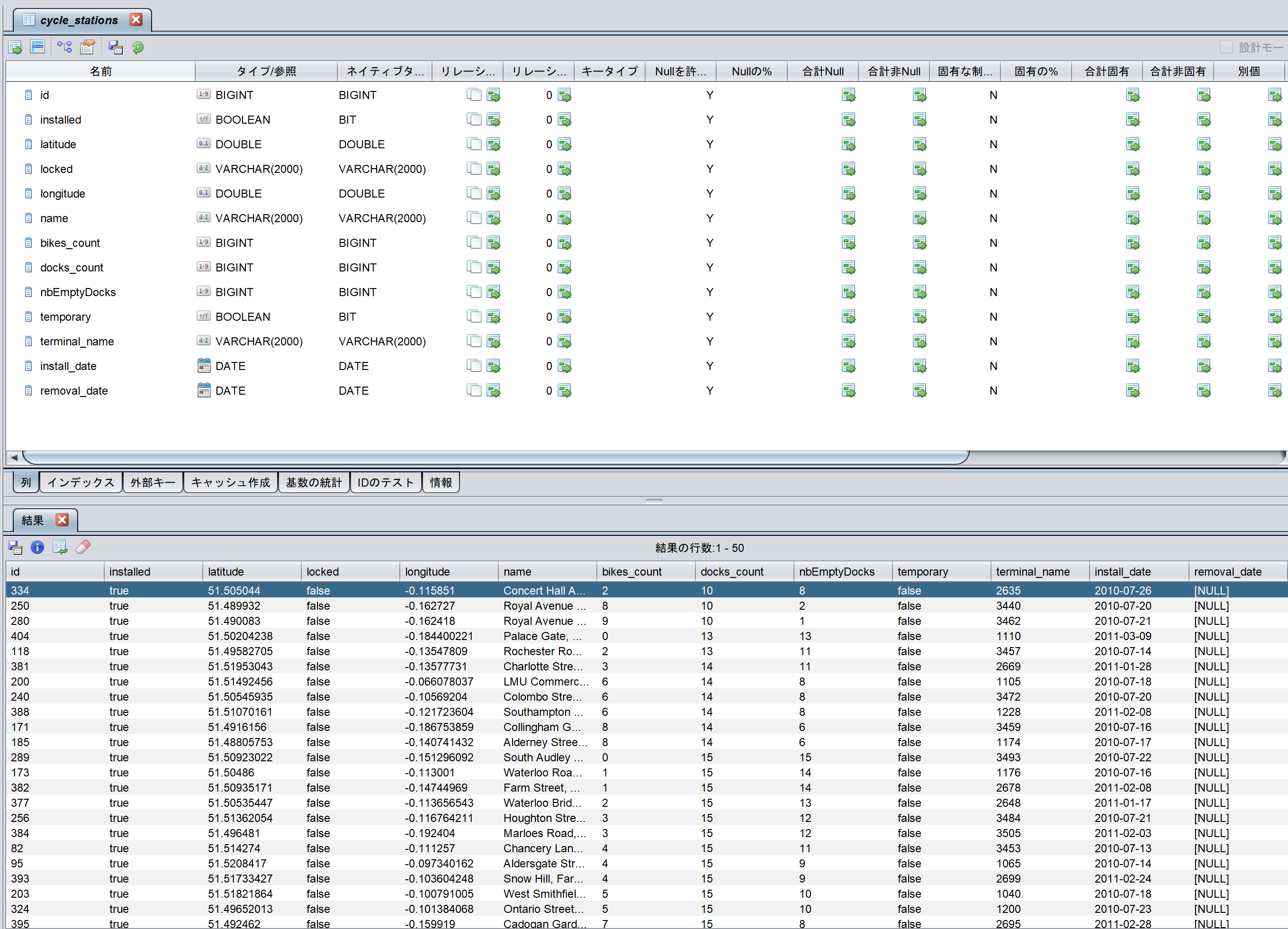Click the calendar type icon for install_date
Image resolution: width=1288 pixels, height=929 pixels.
click(204, 366)
